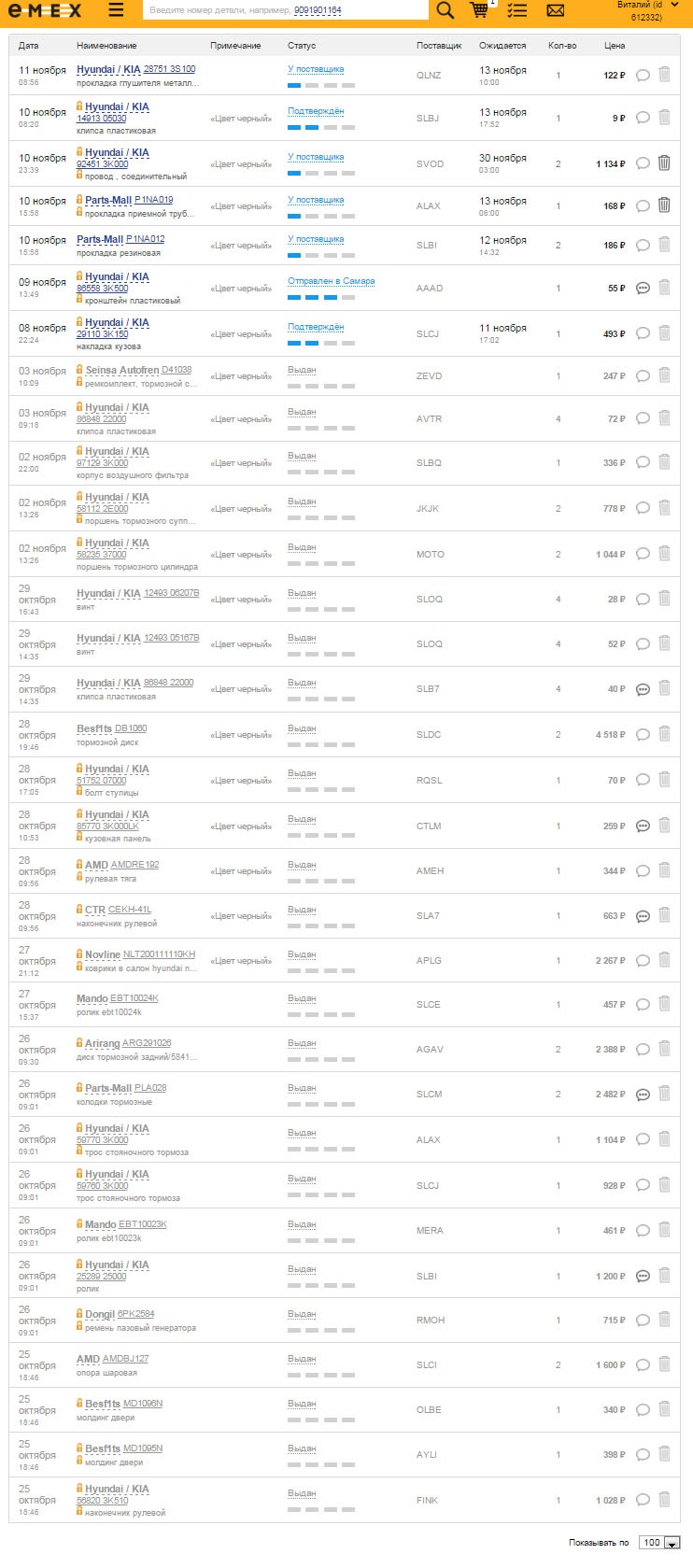The width and height of the screenshot is (693, 1568).
Task: Delete the 92451 3K000 order row
Action: (x=664, y=163)
